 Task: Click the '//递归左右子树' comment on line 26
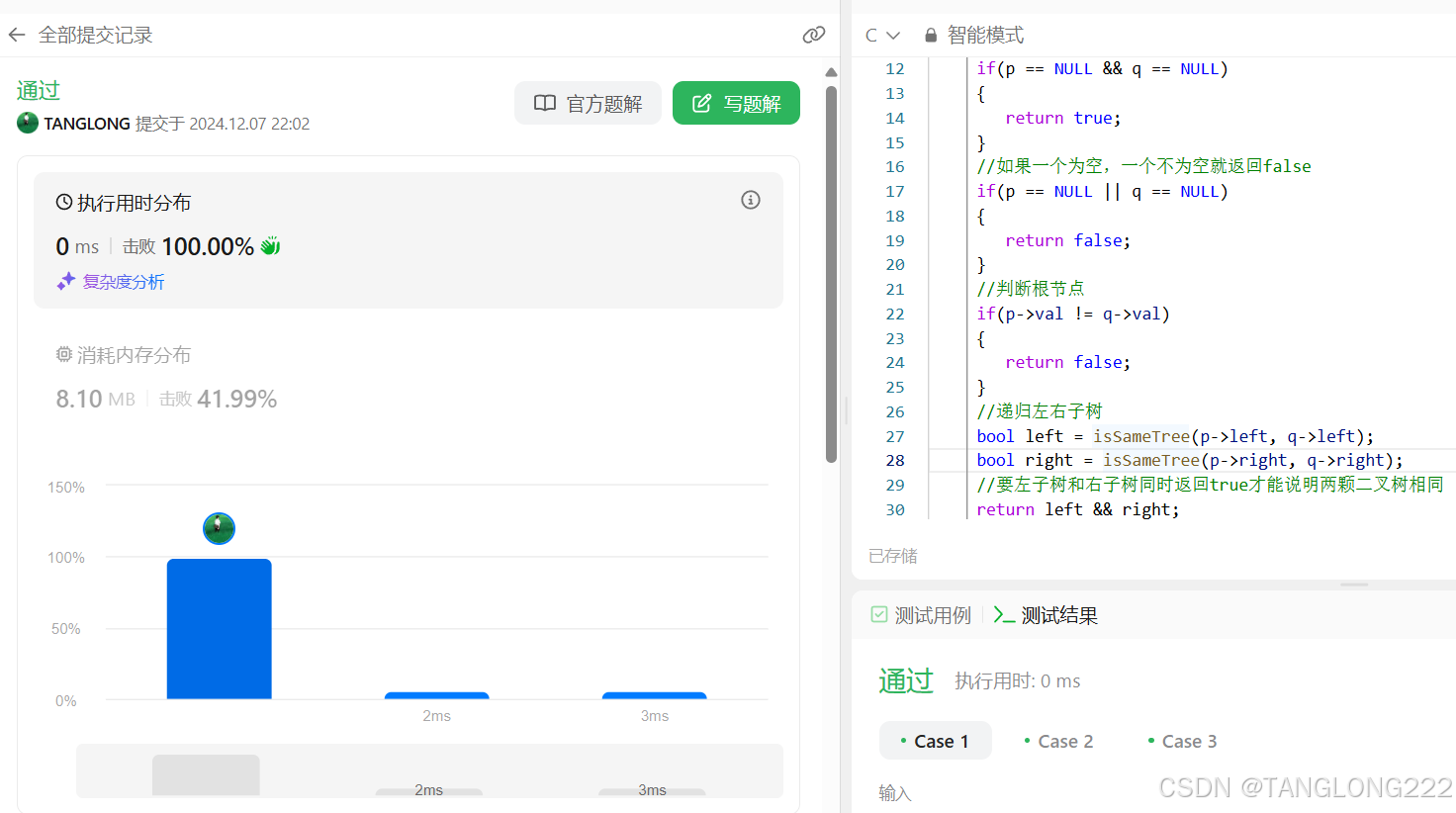[1040, 411]
